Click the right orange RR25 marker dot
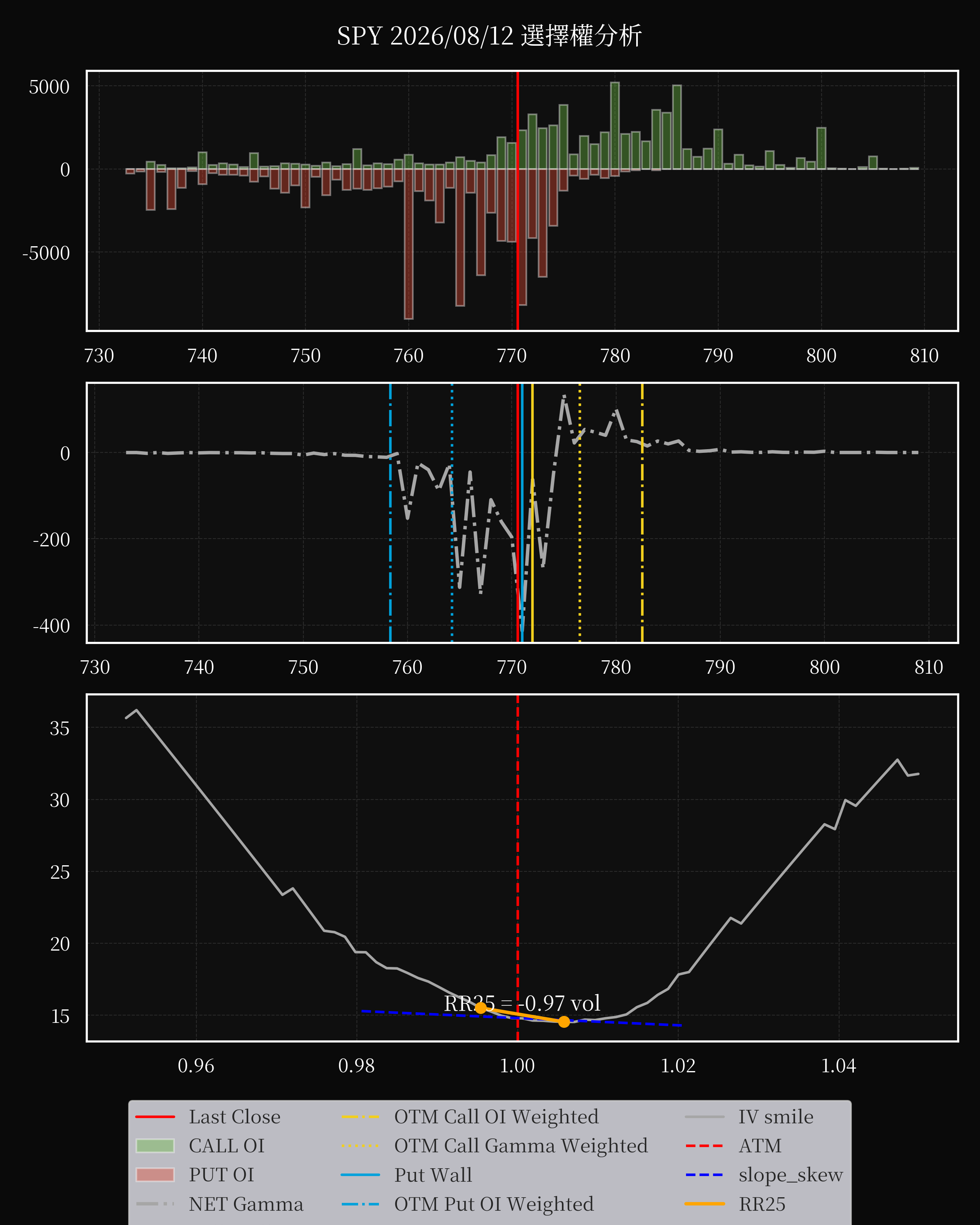The width and height of the screenshot is (980, 1225). point(563,1022)
